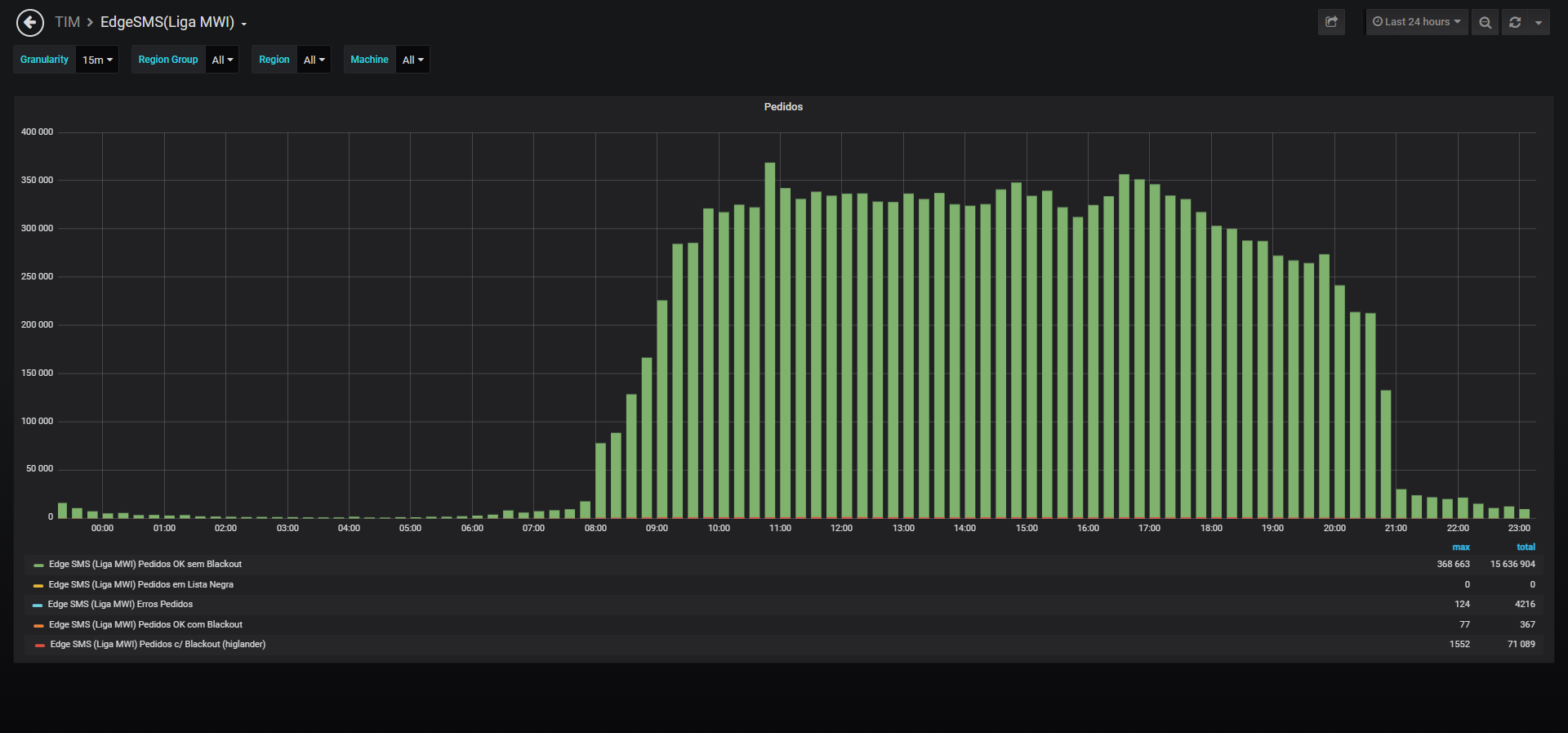Open the share dashboard icon

pos(1331,22)
